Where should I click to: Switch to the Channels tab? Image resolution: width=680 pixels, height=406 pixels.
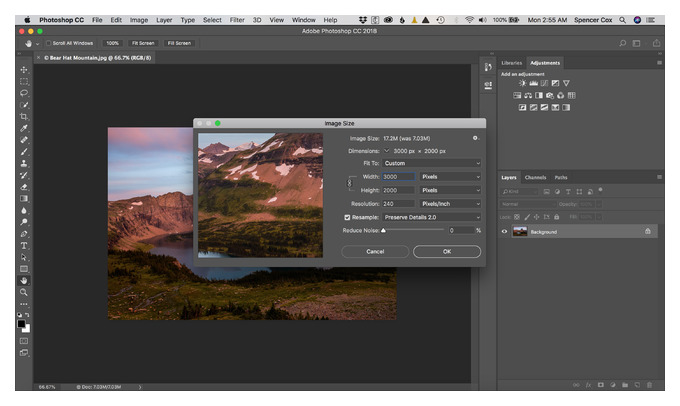[x=535, y=177]
